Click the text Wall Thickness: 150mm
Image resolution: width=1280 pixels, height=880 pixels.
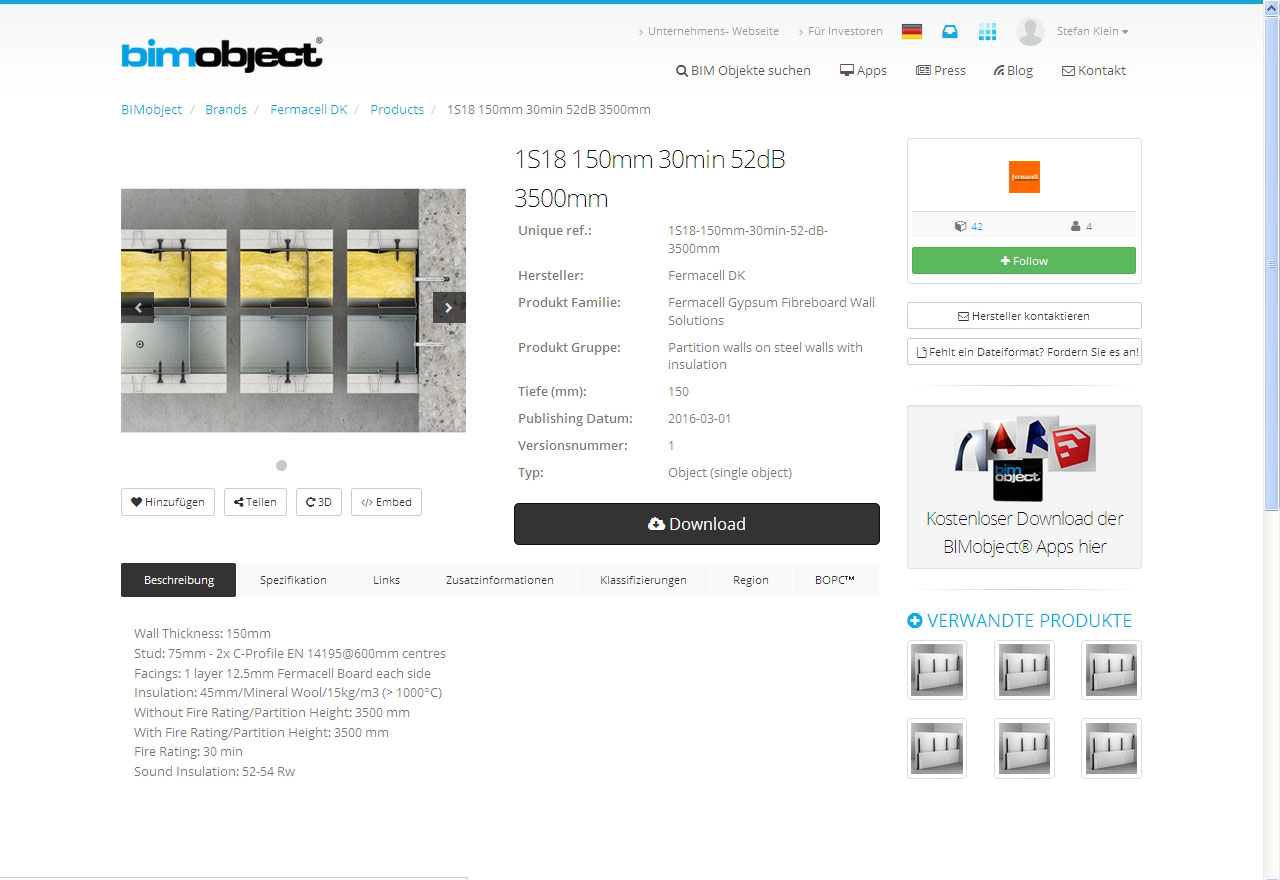point(202,633)
